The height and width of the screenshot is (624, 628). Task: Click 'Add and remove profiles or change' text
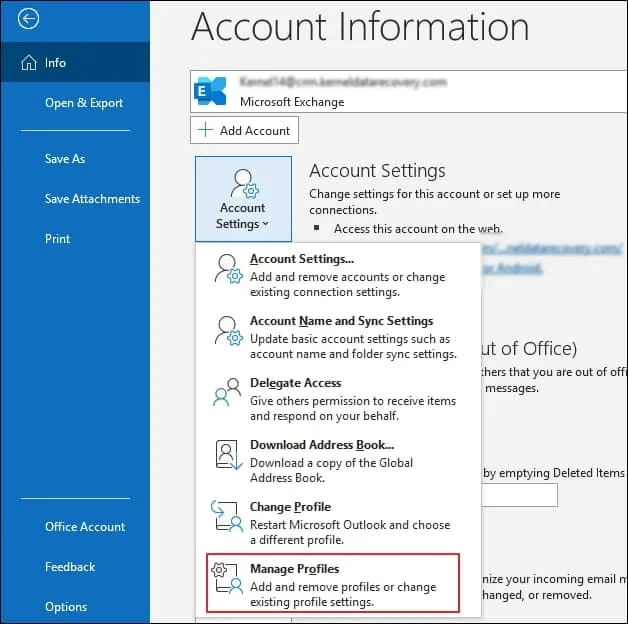(x=343, y=587)
